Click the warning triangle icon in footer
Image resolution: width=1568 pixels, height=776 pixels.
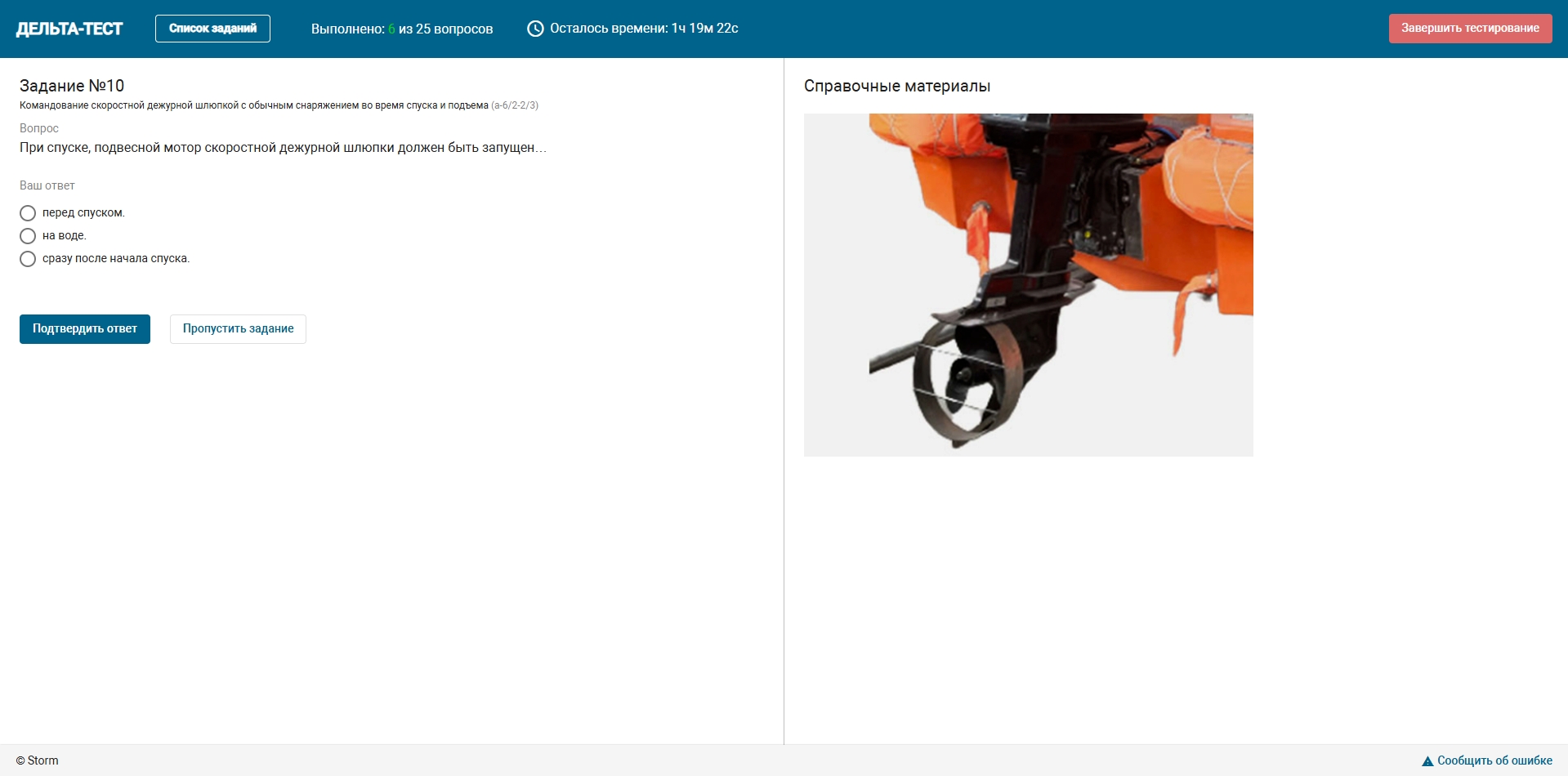(1427, 761)
